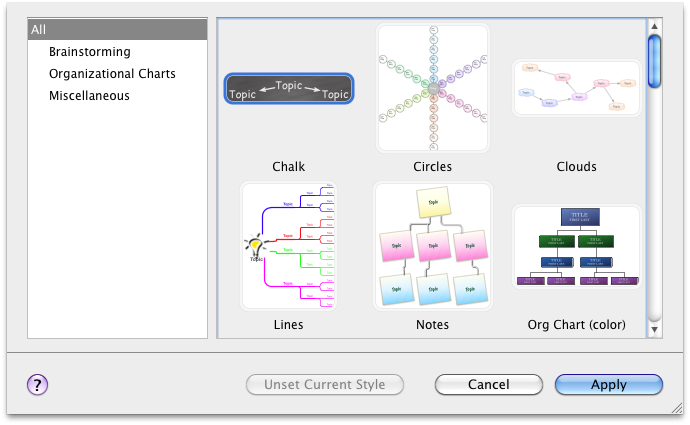Select the Chalk style thumbnail
Image resolution: width=690 pixels, height=425 pixels.
point(288,88)
